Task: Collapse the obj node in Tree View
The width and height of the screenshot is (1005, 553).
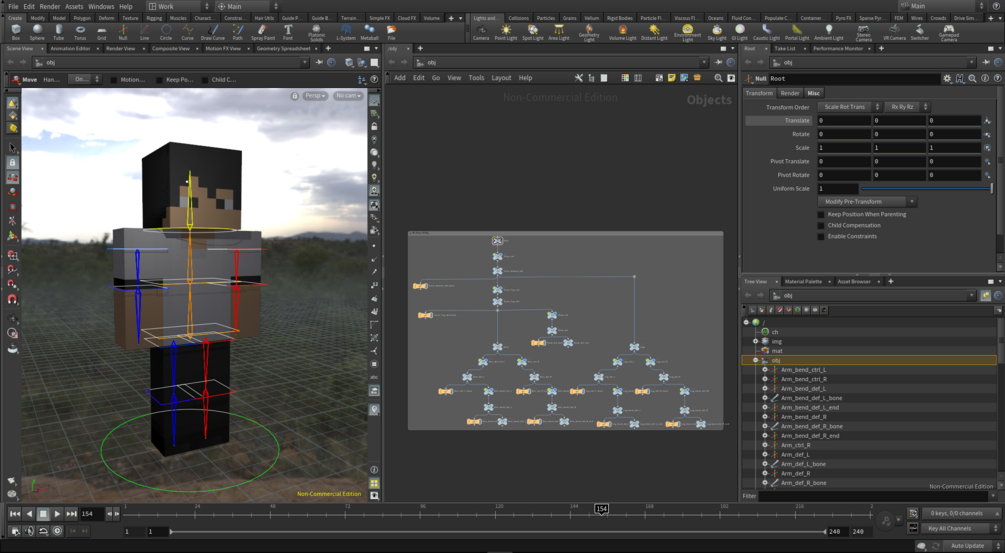Action: [x=755, y=360]
